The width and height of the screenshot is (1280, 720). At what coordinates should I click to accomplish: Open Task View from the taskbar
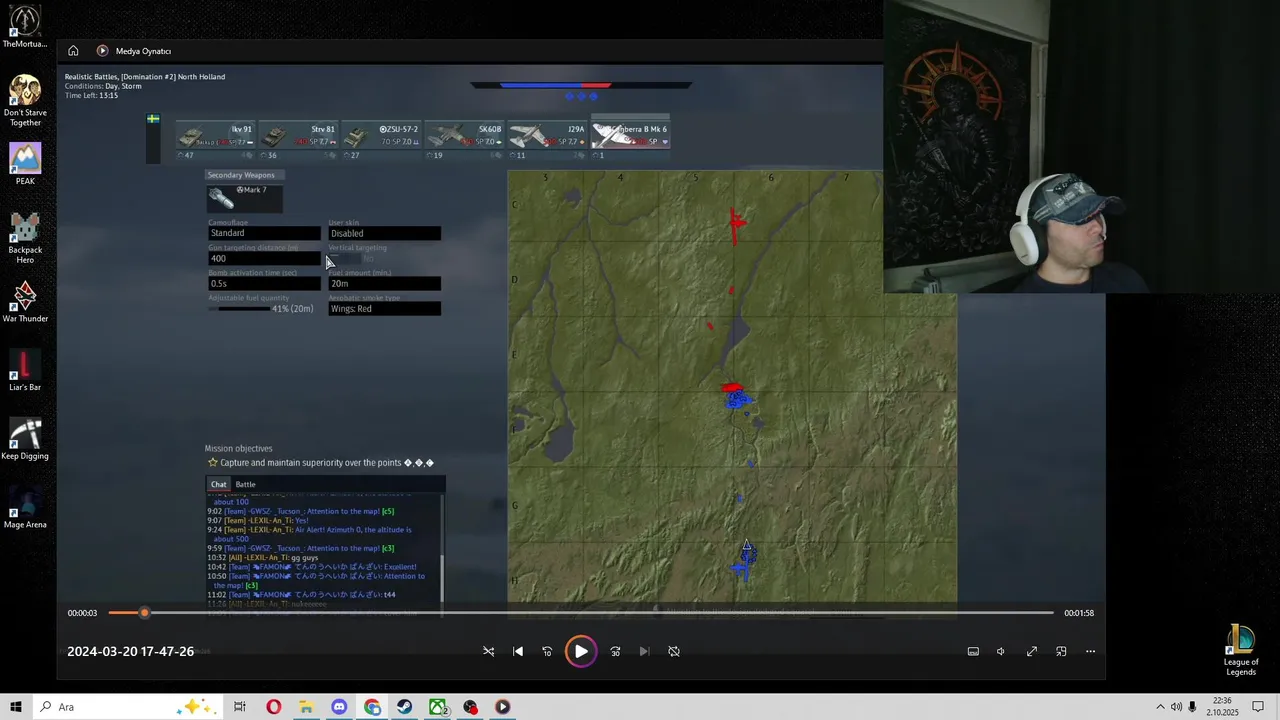coord(240,707)
